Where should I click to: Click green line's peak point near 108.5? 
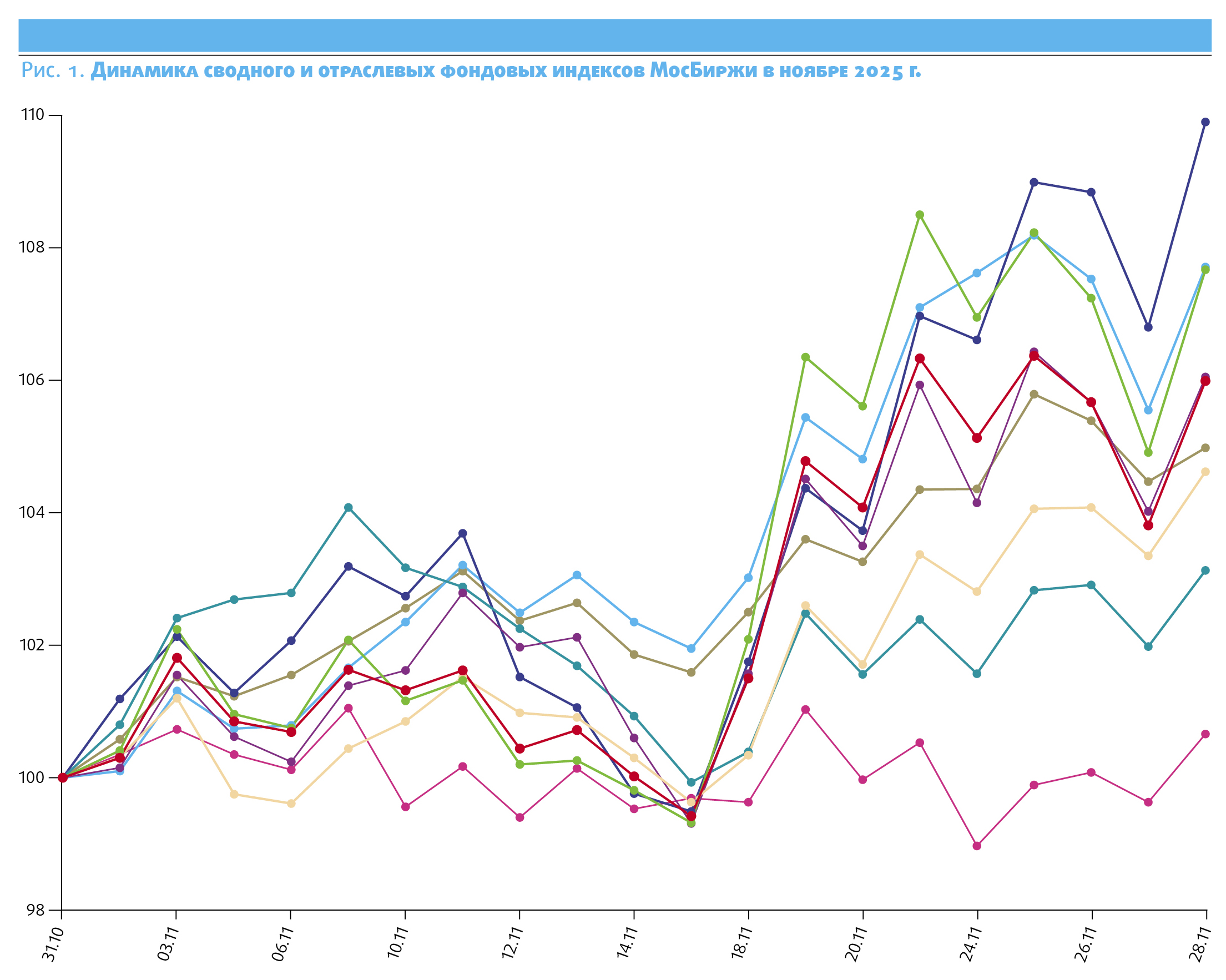920,215
